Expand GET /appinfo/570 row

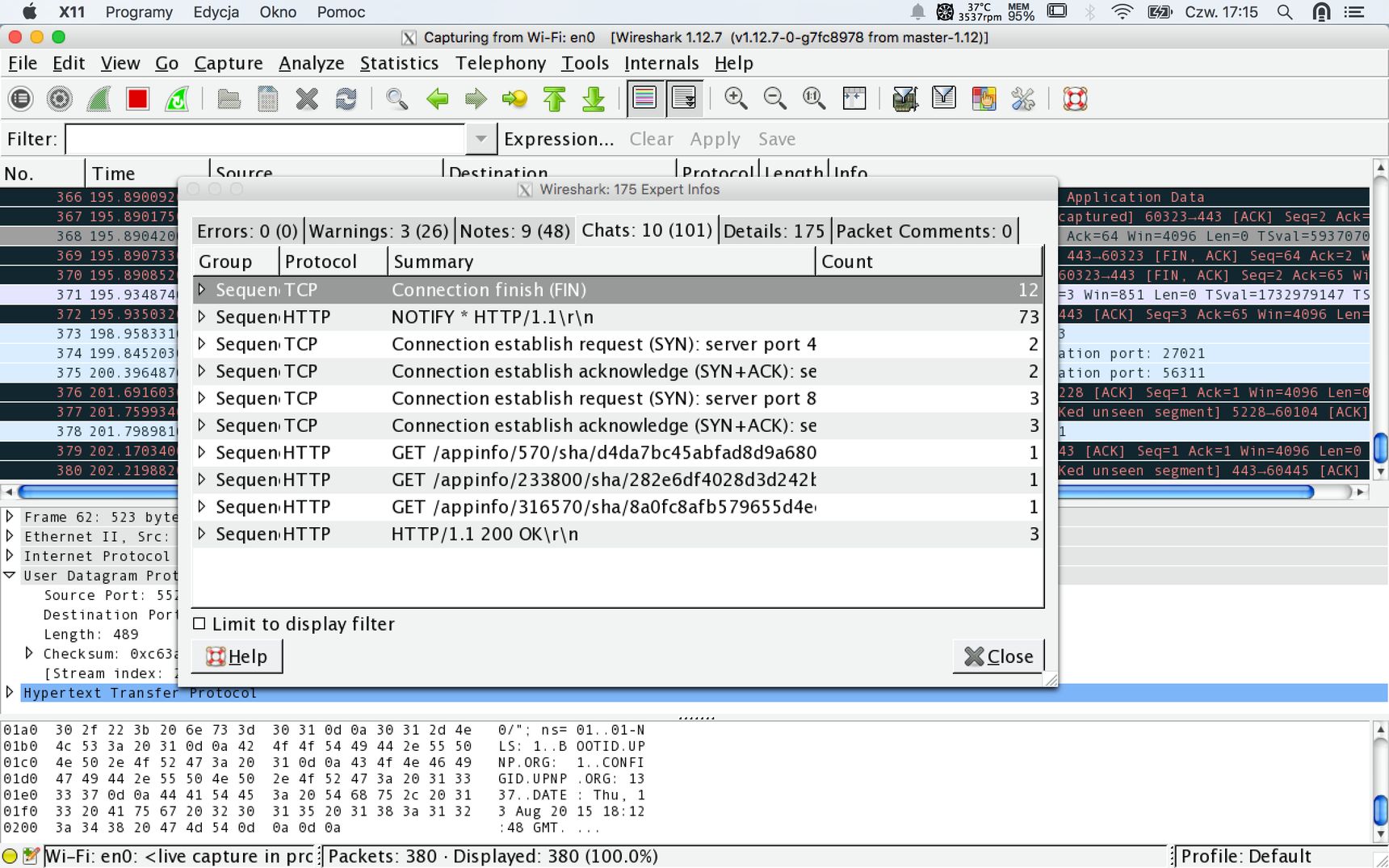pos(202,452)
